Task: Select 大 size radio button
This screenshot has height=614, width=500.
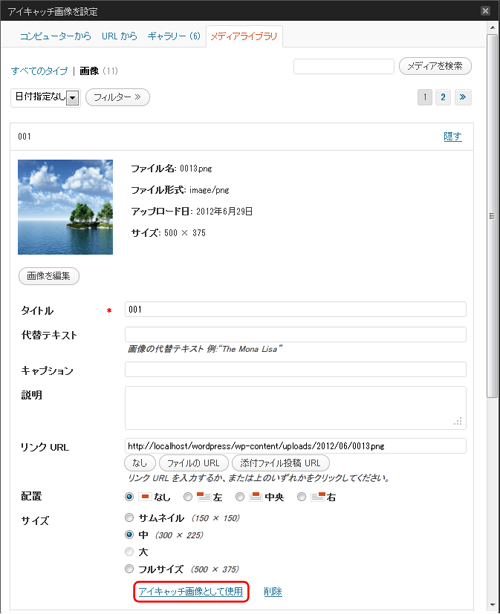Action: tap(129, 551)
